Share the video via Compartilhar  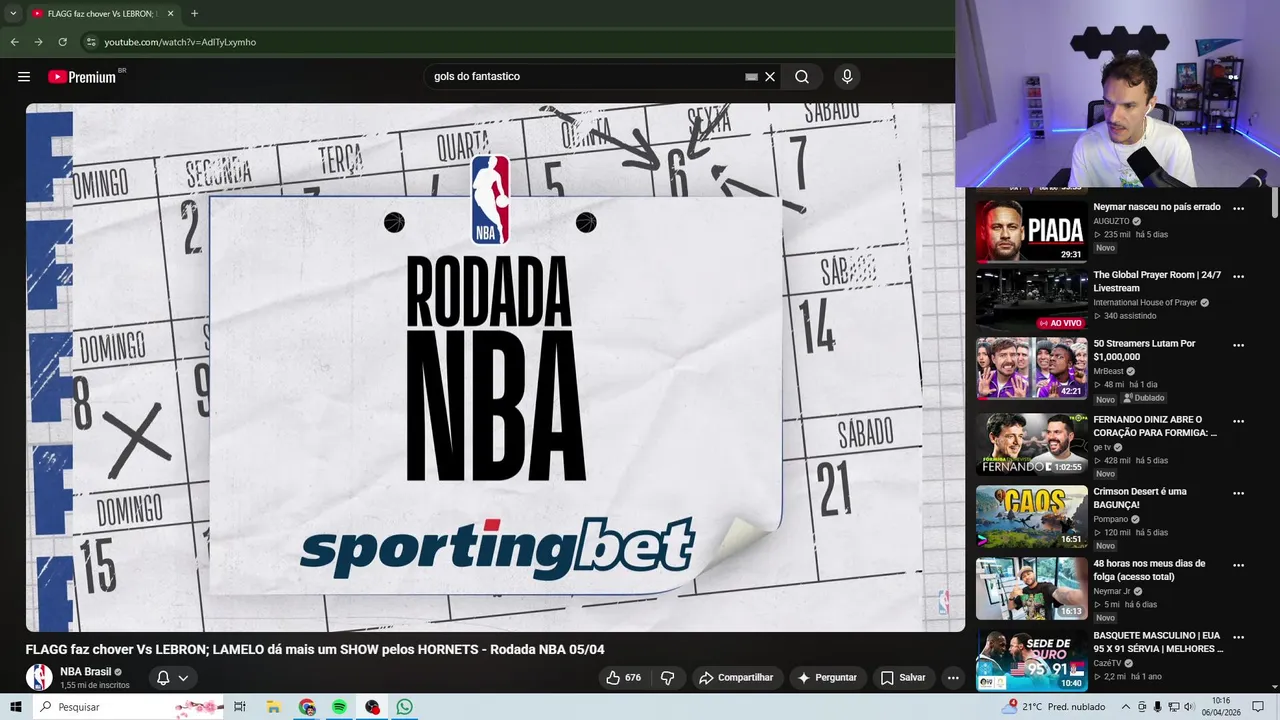point(737,678)
